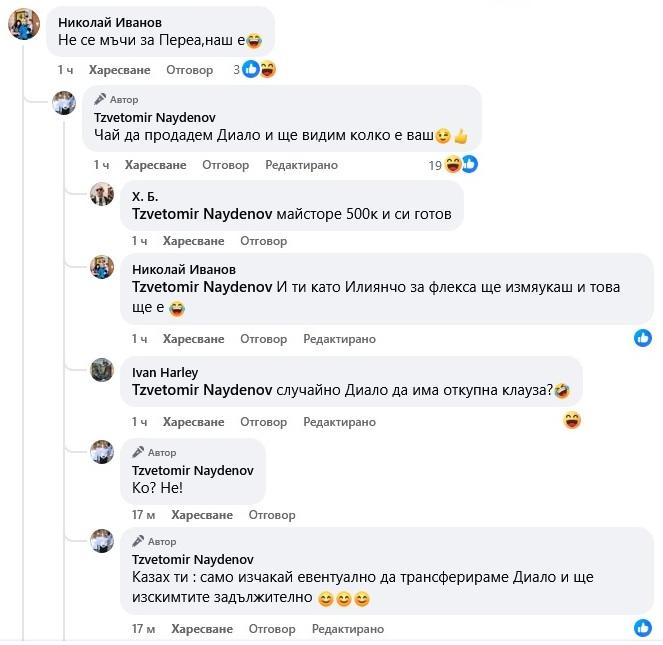Click the "17 м" timestamp under "Ко? Не!"
Viewport: 663px width, 645px height.
point(143,515)
